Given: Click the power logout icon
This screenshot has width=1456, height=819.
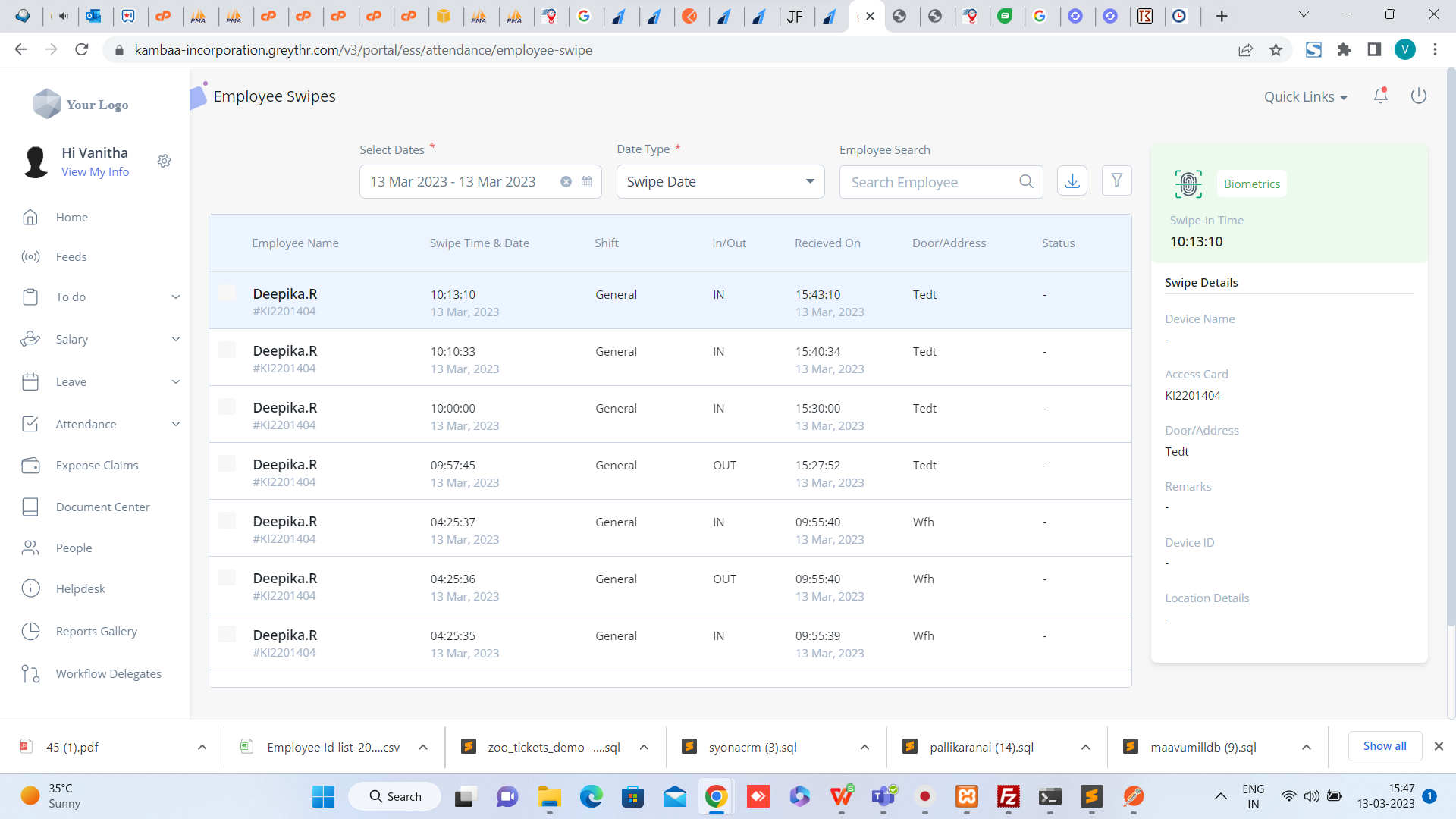Looking at the screenshot, I should click(x=1418, y=96).
